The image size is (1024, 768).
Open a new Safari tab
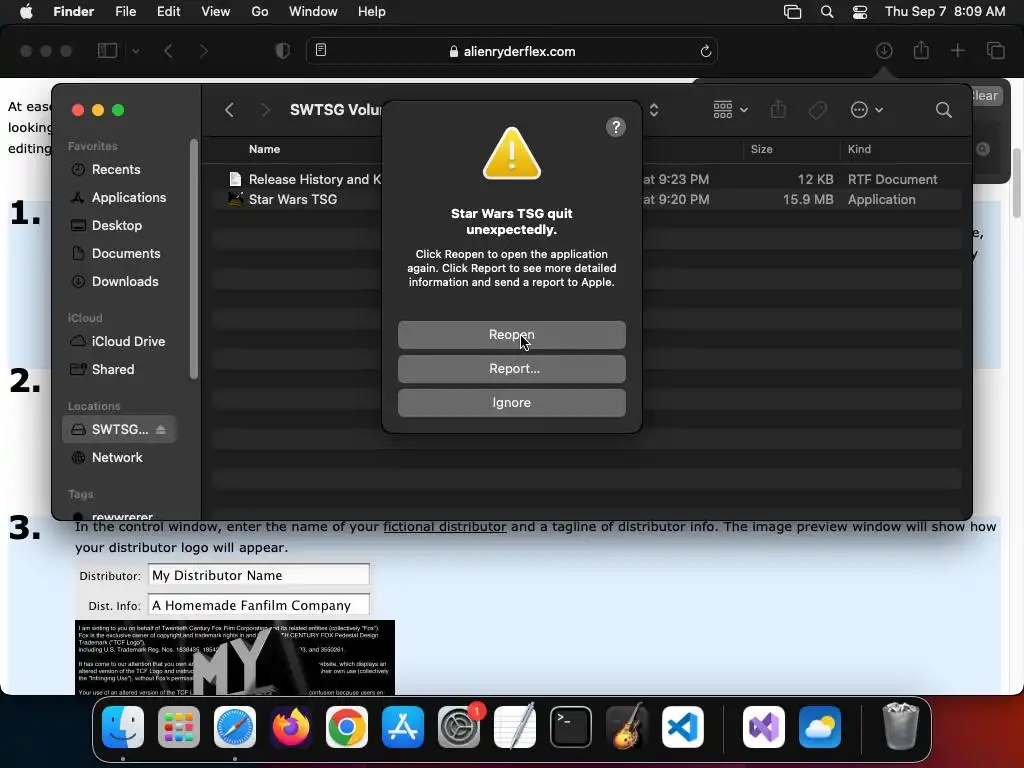[x=957, y=50]
